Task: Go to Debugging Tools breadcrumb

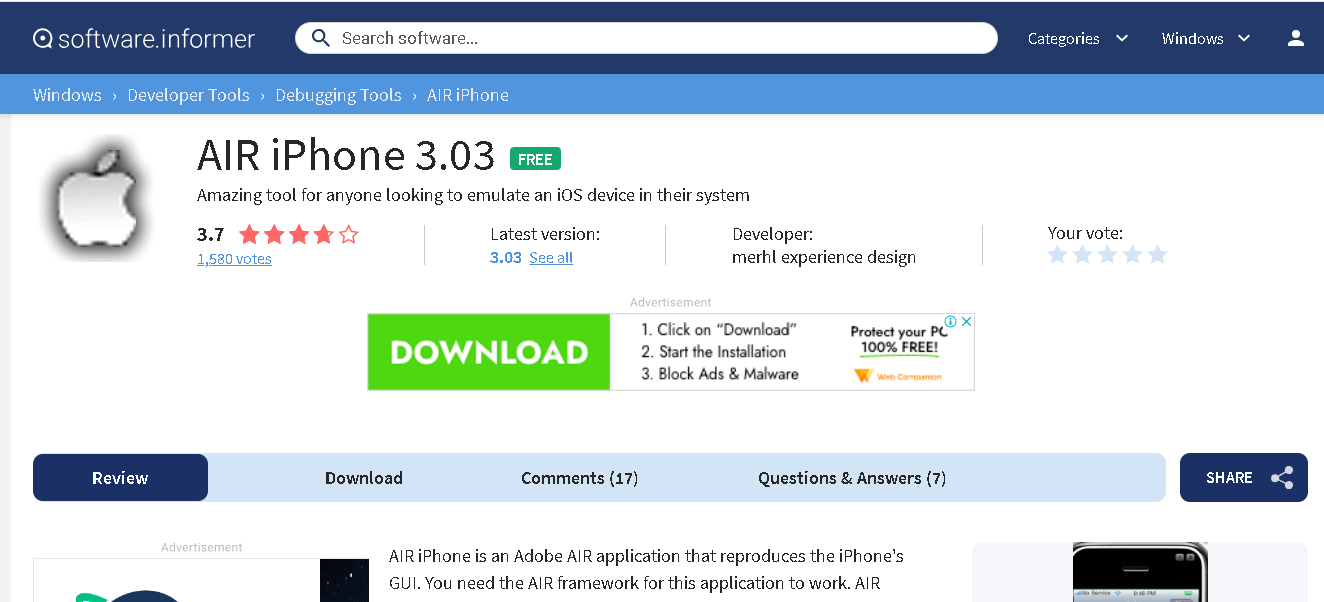Action: pos(338,95)
